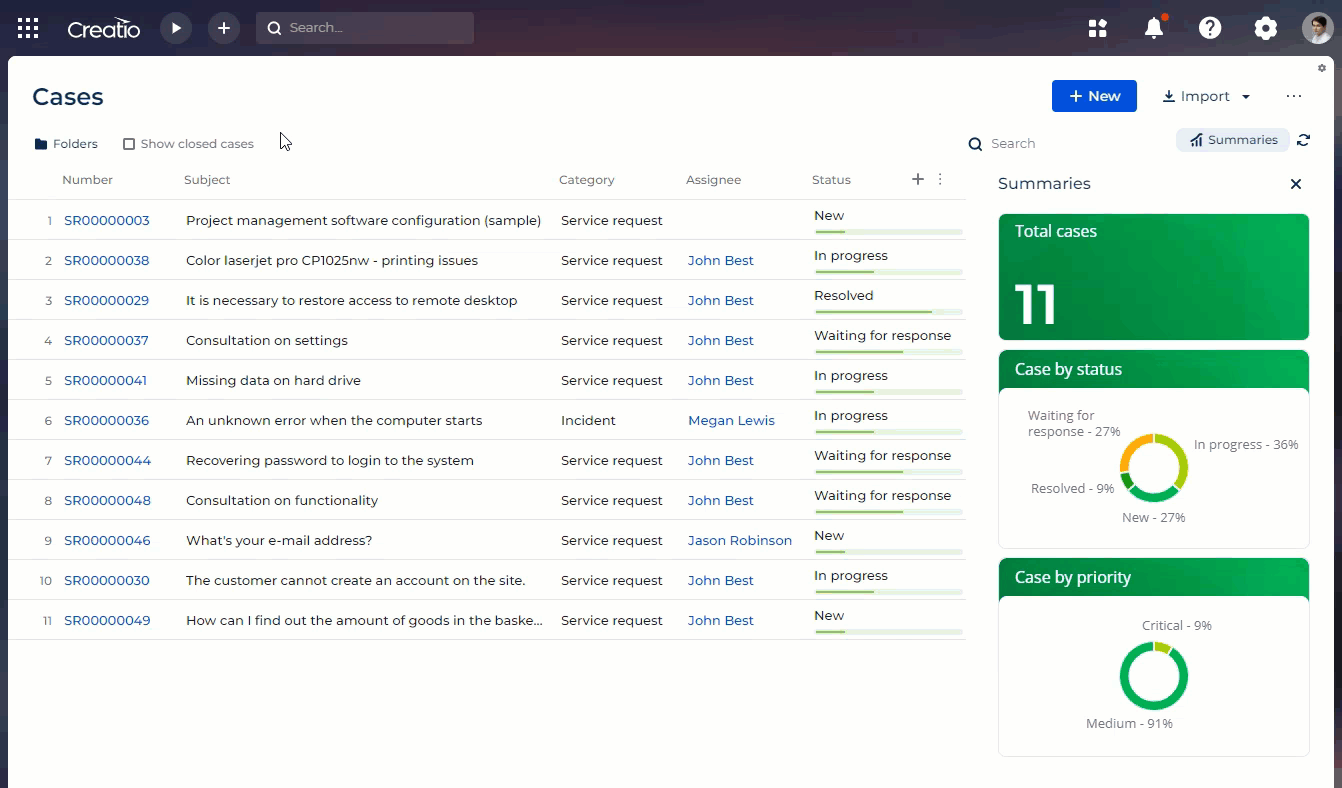Create a New case
The width and height of the screenshot is (1342, 788).
pos(1094,96)
